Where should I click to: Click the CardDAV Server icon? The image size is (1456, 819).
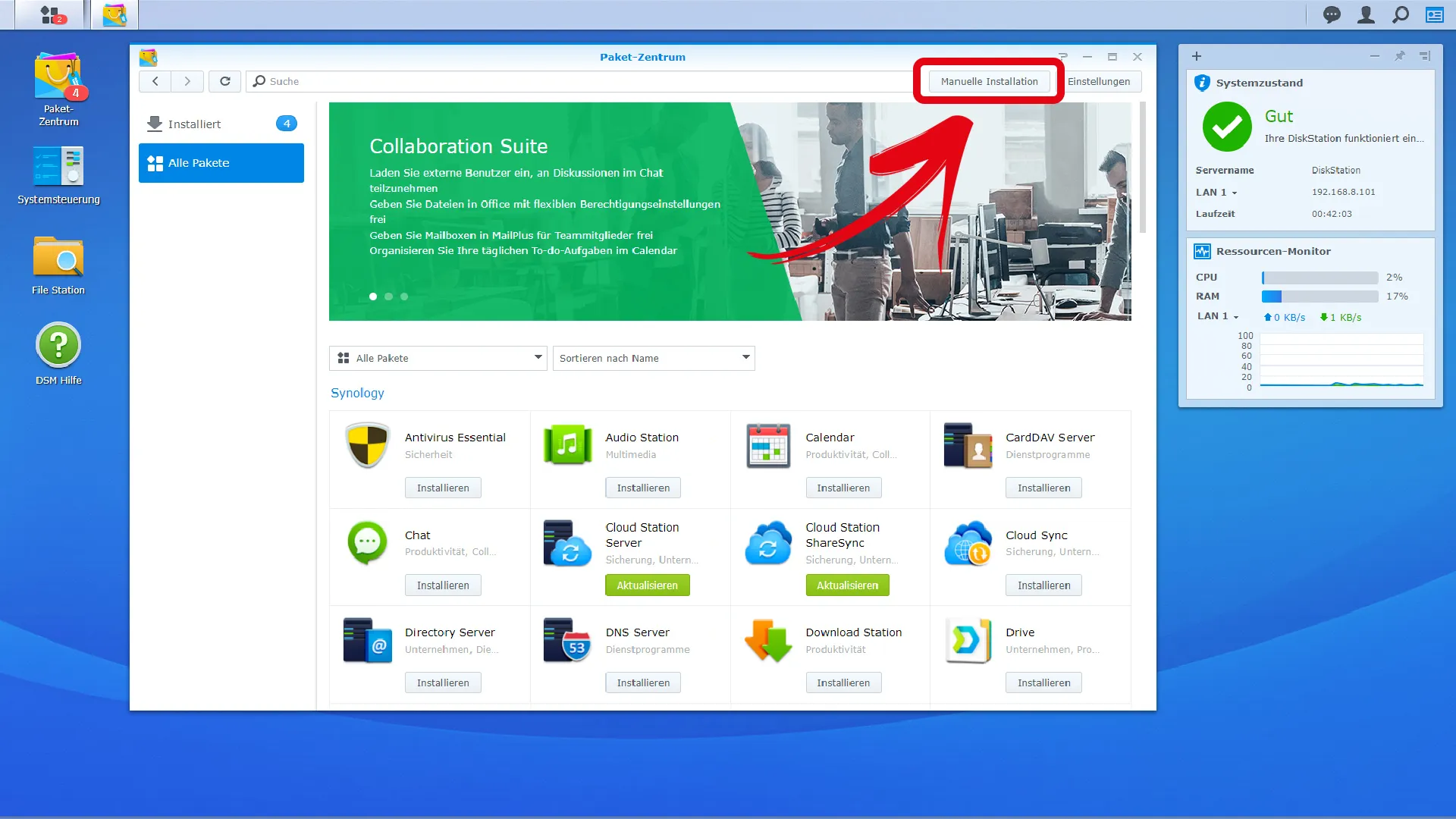pyautogui.click(x=968, y=445)
